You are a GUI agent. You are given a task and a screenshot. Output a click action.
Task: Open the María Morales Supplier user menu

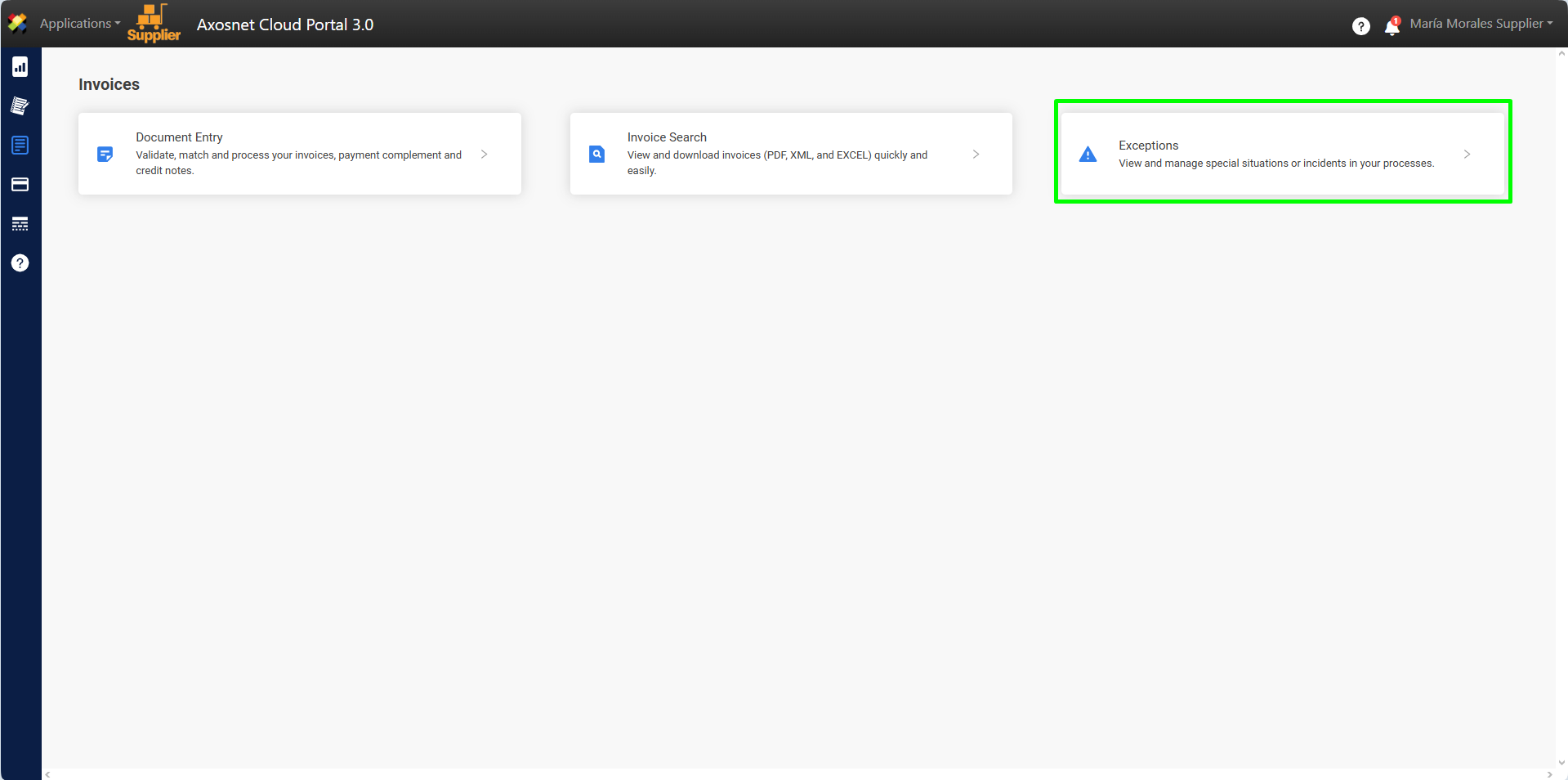[x=1481, y=24]
